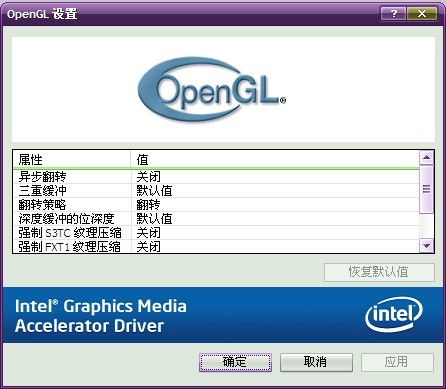This screenshot has width=446, height=389.
Task: Click the 恢复默认值 button
Action: pyautogui.click(x=379, y=272)
